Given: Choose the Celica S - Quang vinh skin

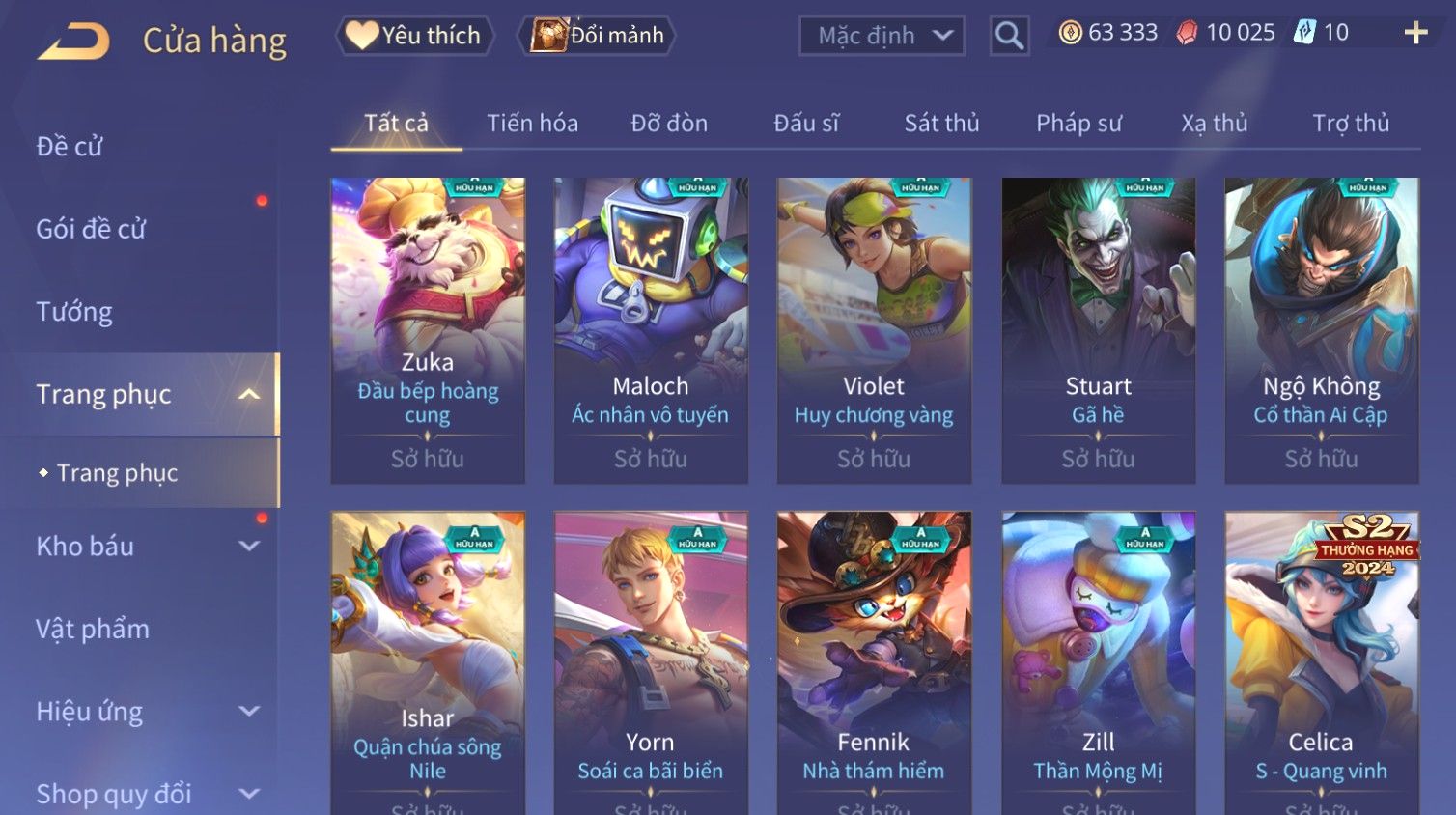Looking at the screenshot, I should point(1322,663).
